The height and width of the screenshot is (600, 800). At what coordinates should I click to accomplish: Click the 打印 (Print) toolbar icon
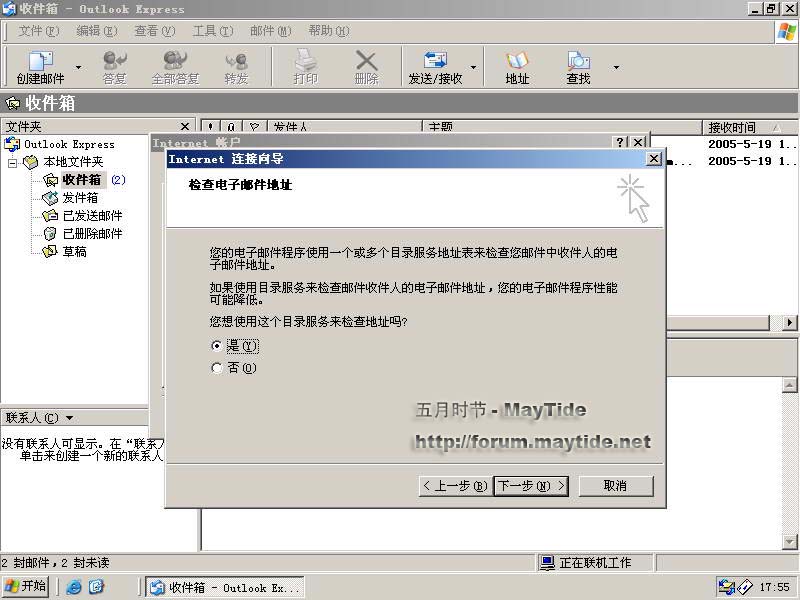tap(306, 61)
